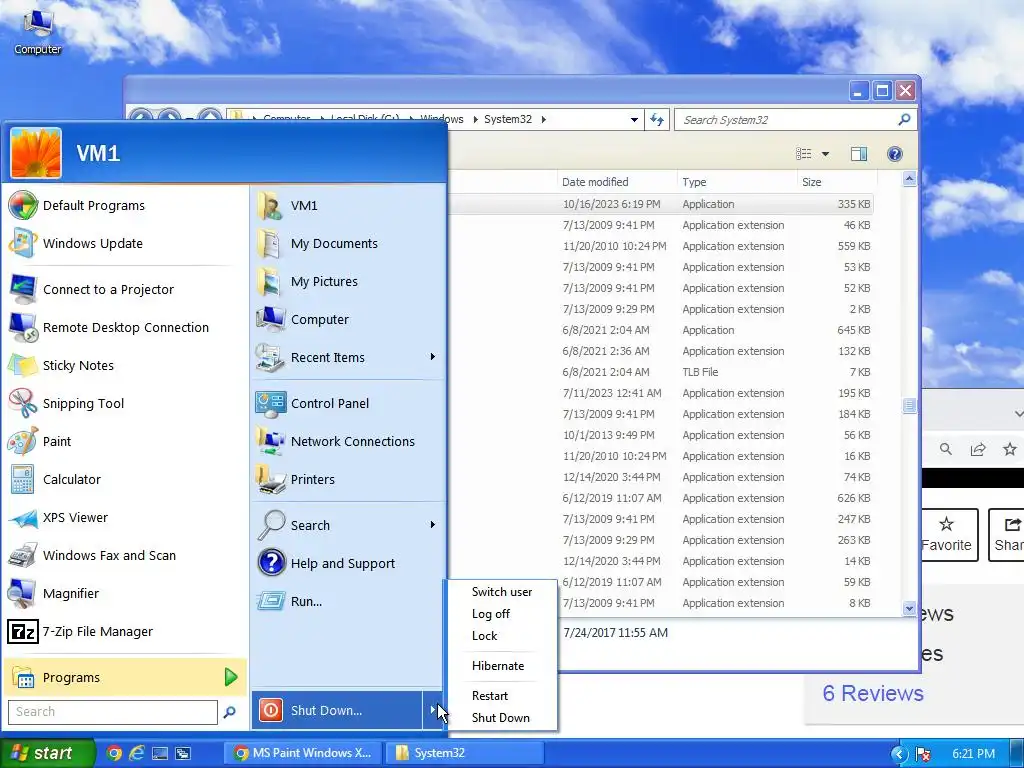Viewport: 1024px width, 768px height.
Task: Sort files by Size column
Action: pyautogui.click(x=836, y=182)
